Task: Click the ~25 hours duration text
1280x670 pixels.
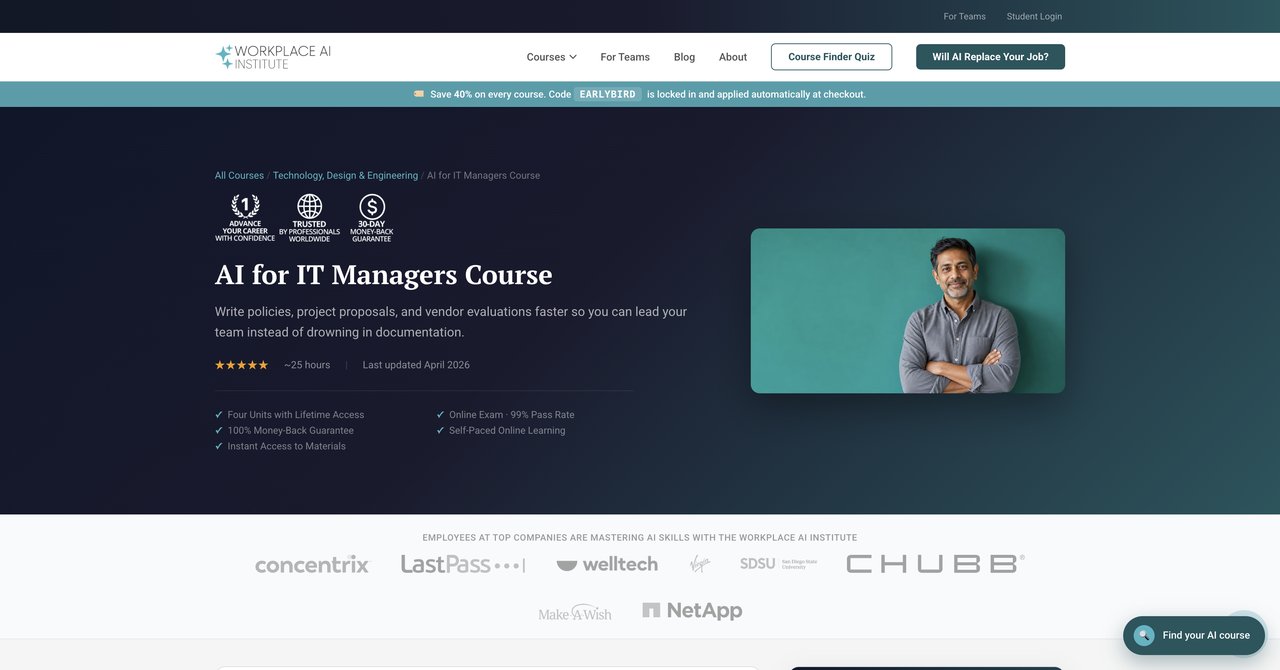Action: tap(307, 365)
